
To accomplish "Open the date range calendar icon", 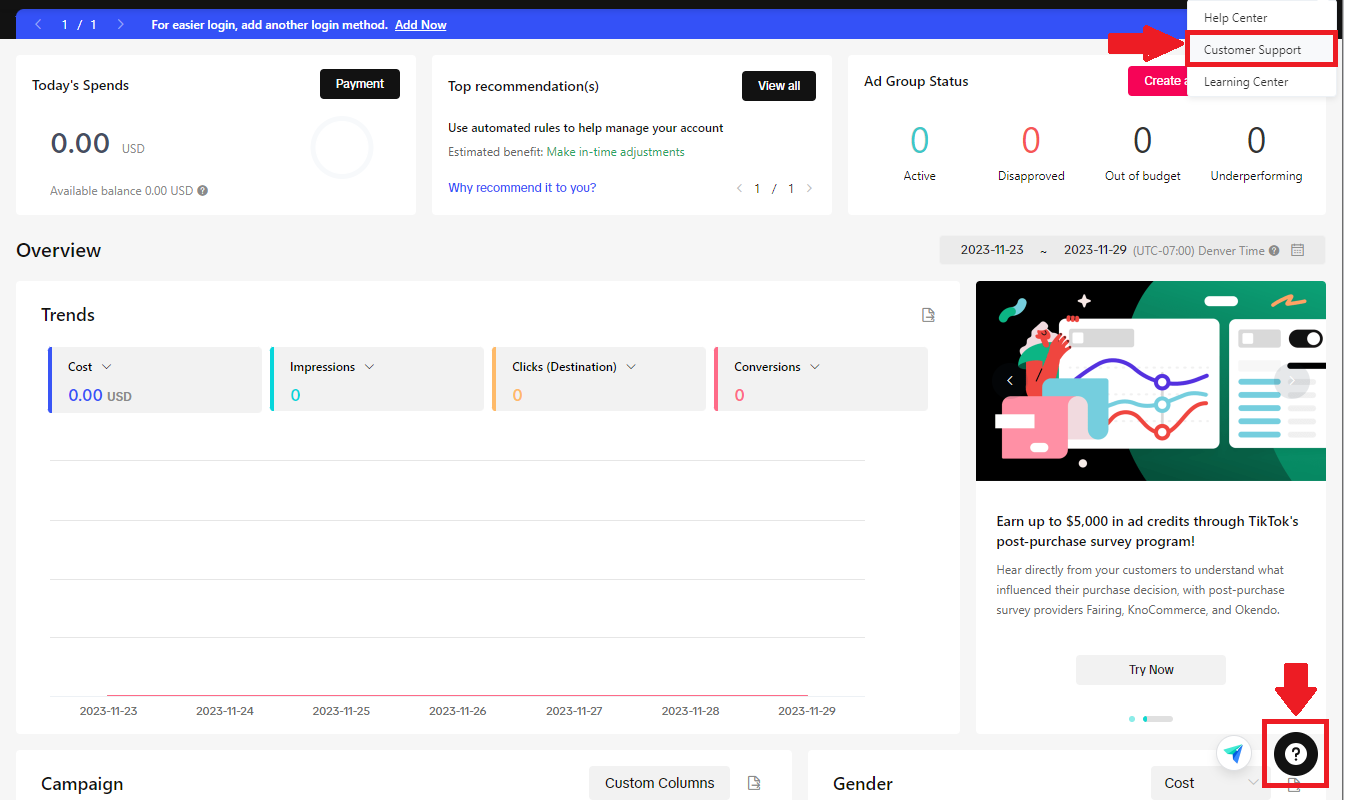I will [x=1297, y=250].
